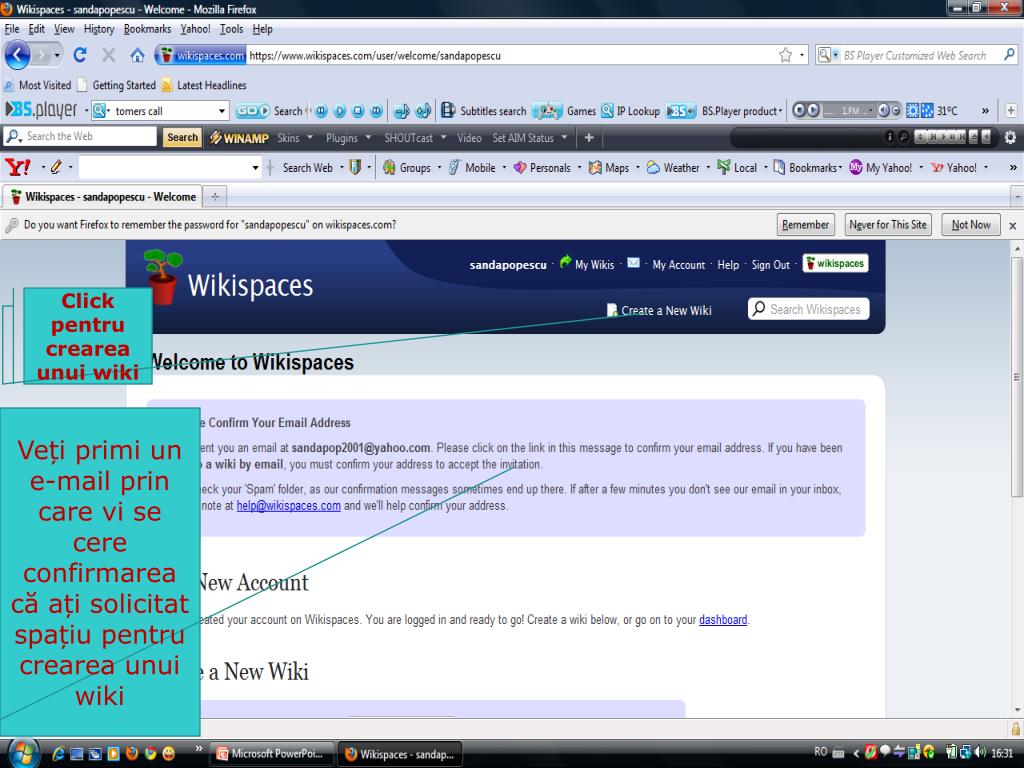
Task: Click the Search the Web Winamp field
Action: [80, 136]
